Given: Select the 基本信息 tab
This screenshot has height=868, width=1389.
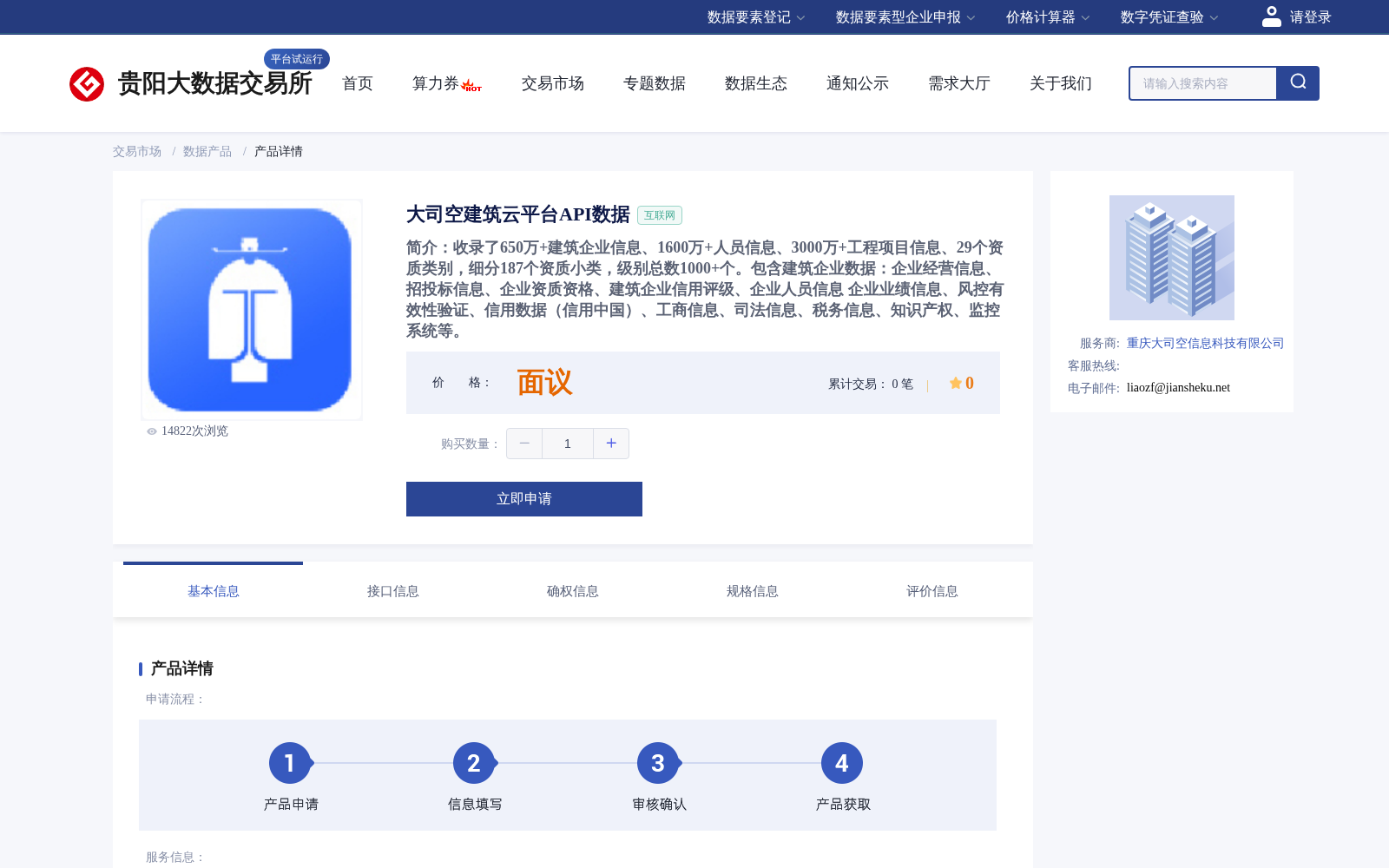Looking at the screenshot, I should (x=214, y=591).
